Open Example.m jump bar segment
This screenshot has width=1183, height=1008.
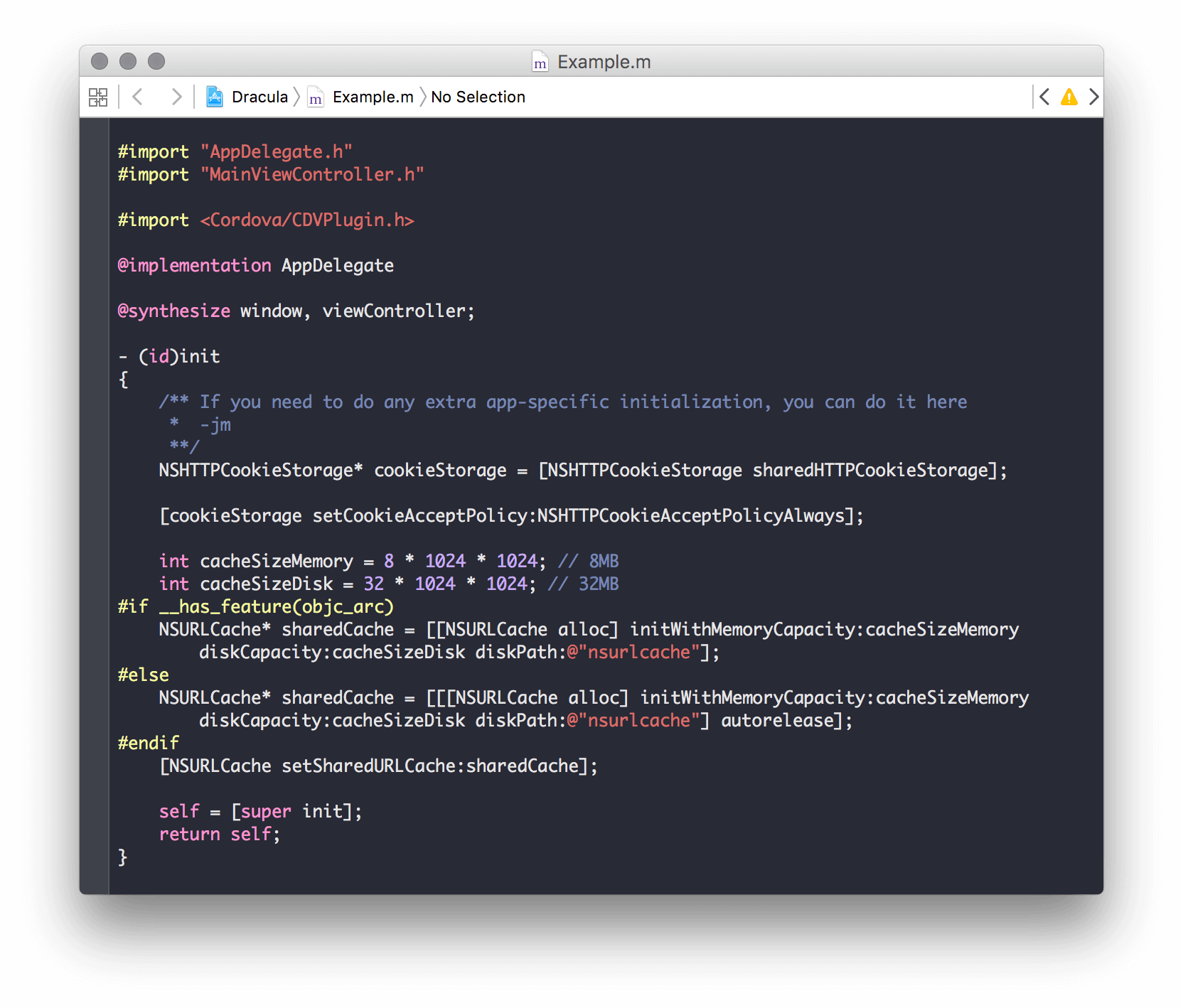point(373,97)
